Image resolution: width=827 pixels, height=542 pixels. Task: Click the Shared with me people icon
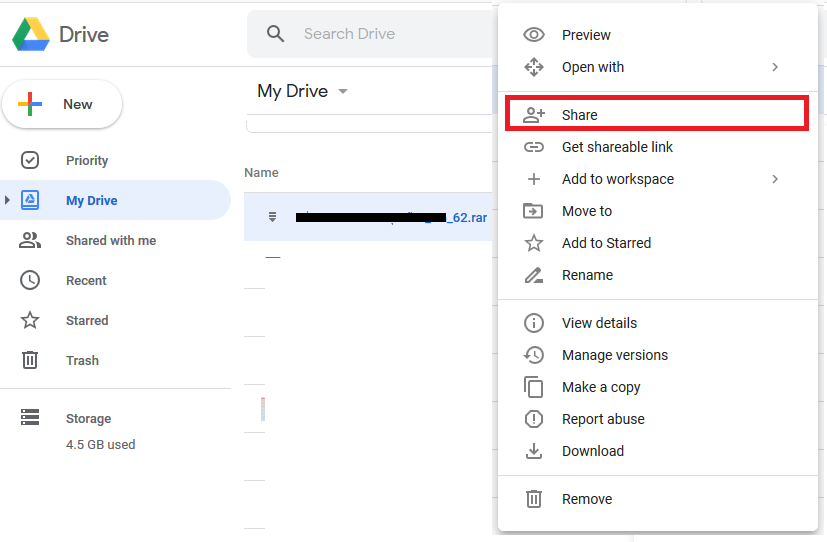point(30,240)
